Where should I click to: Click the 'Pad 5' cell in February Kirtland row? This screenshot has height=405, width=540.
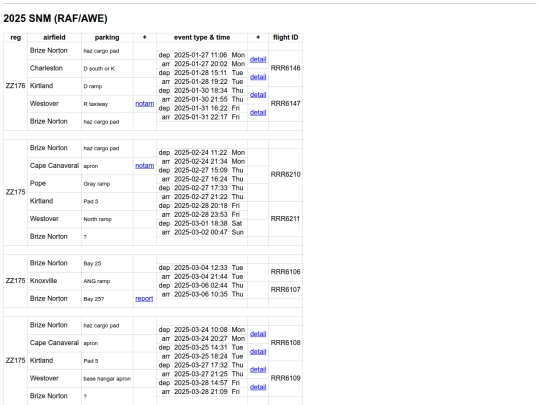[x=107, y=201]
